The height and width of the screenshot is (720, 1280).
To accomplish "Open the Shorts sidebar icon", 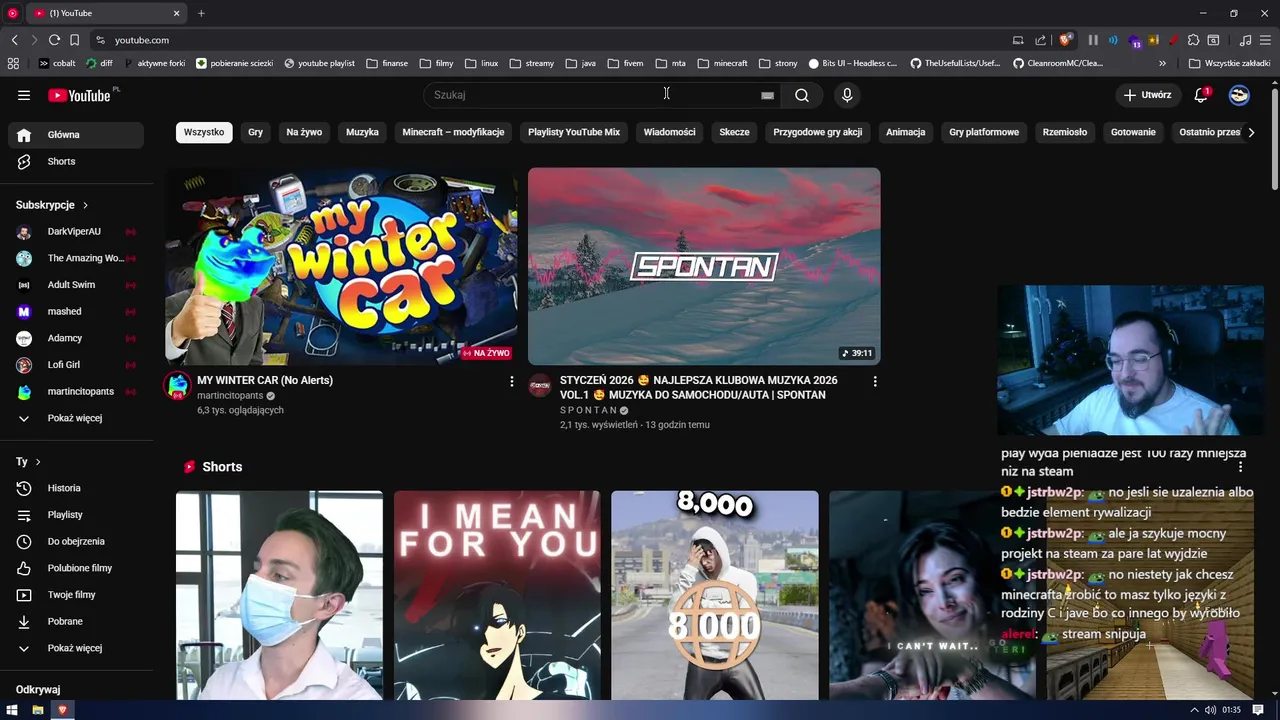I will [24, 161].
